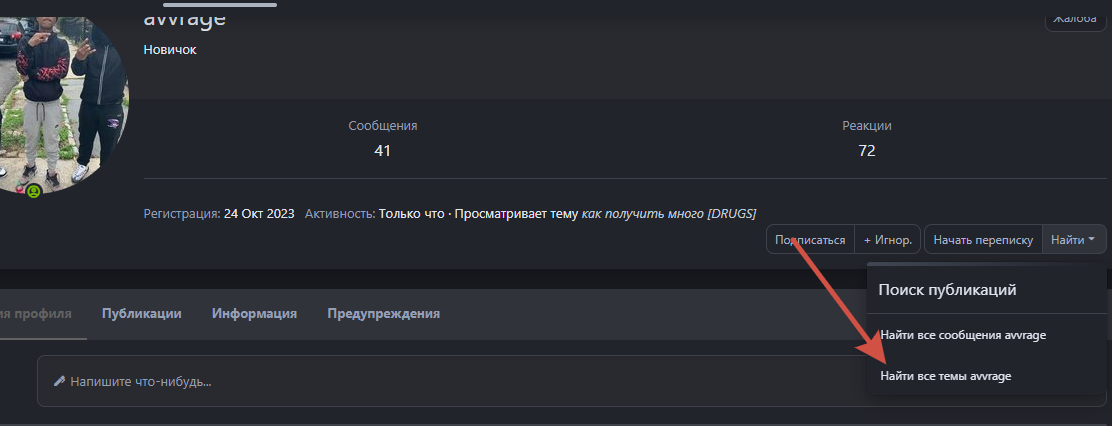Switch to the Публикации tab
This screenshot has height=426, width=1112.
click(x=141, y=313)
